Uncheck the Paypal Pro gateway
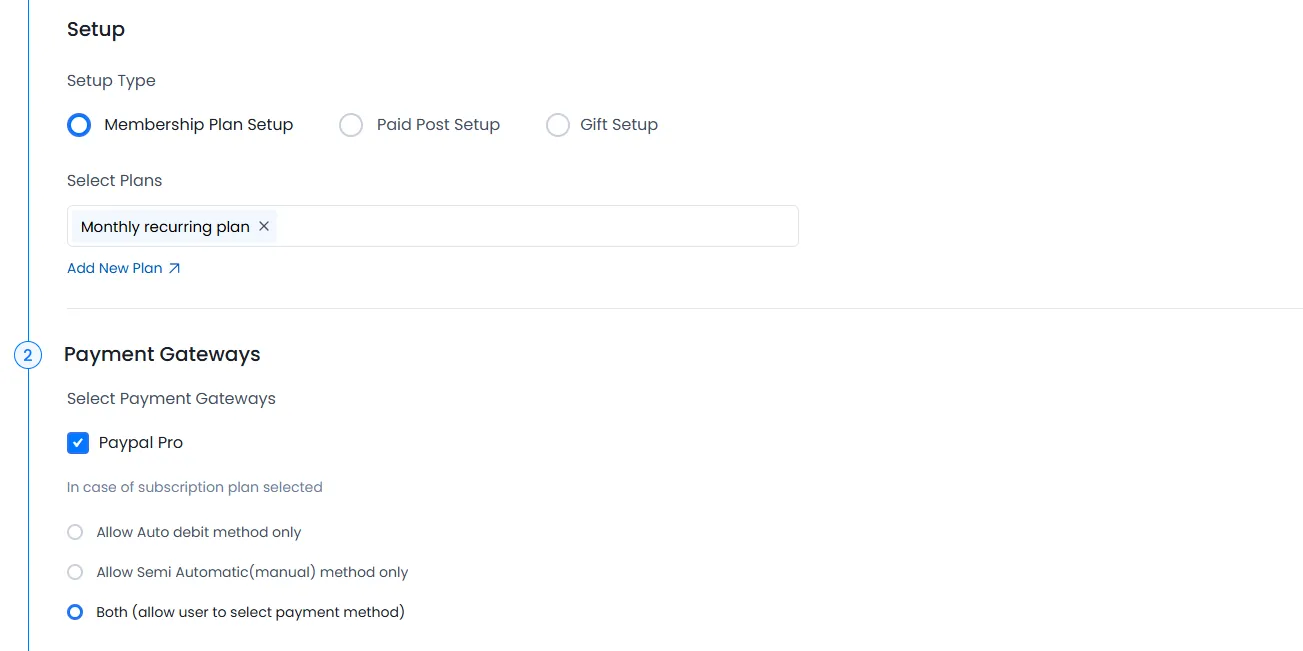 [78, 442]
